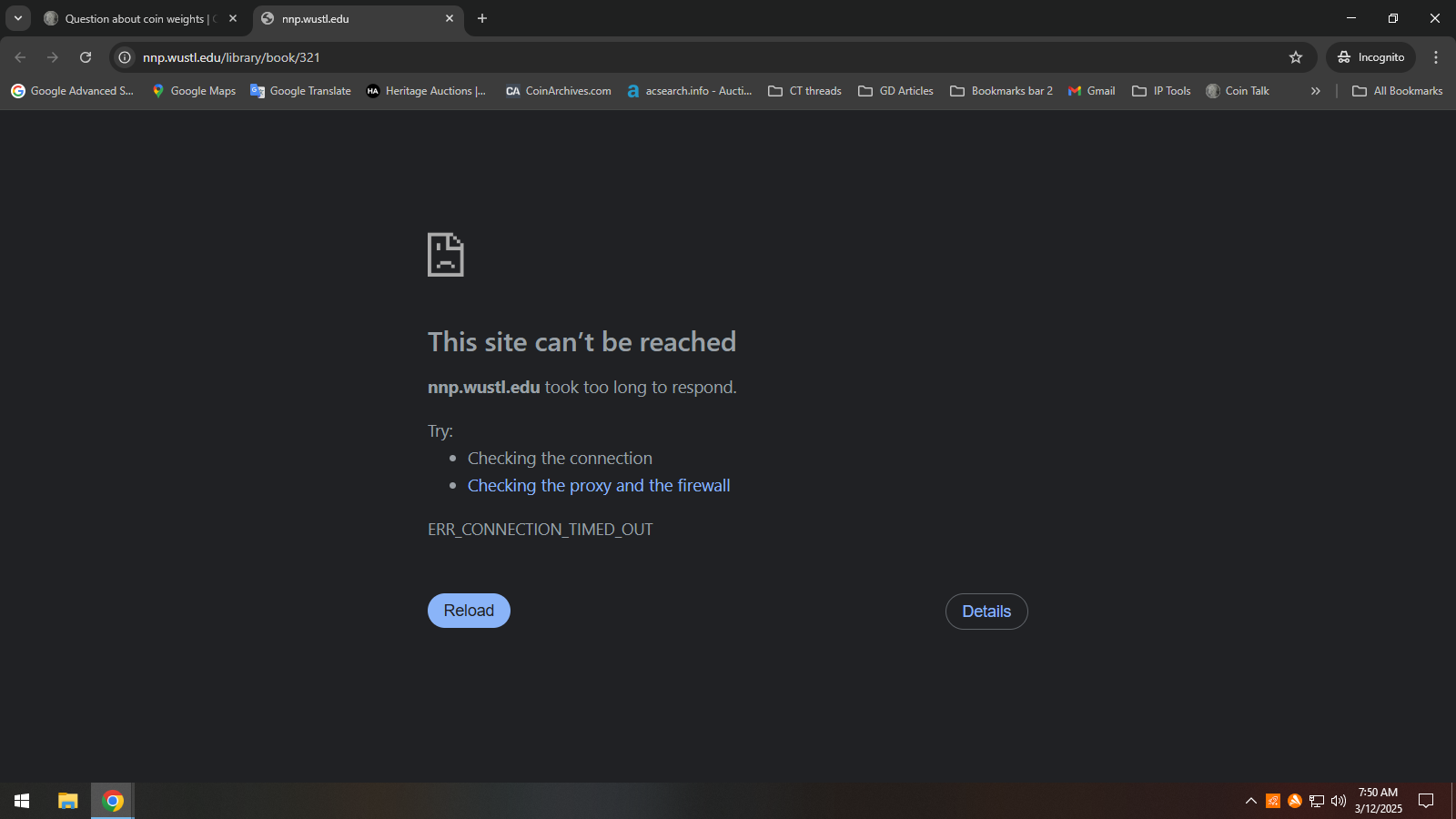1456x819 pixels.
Task: Open Google Translate bookmark
Action: coord(300,91)
